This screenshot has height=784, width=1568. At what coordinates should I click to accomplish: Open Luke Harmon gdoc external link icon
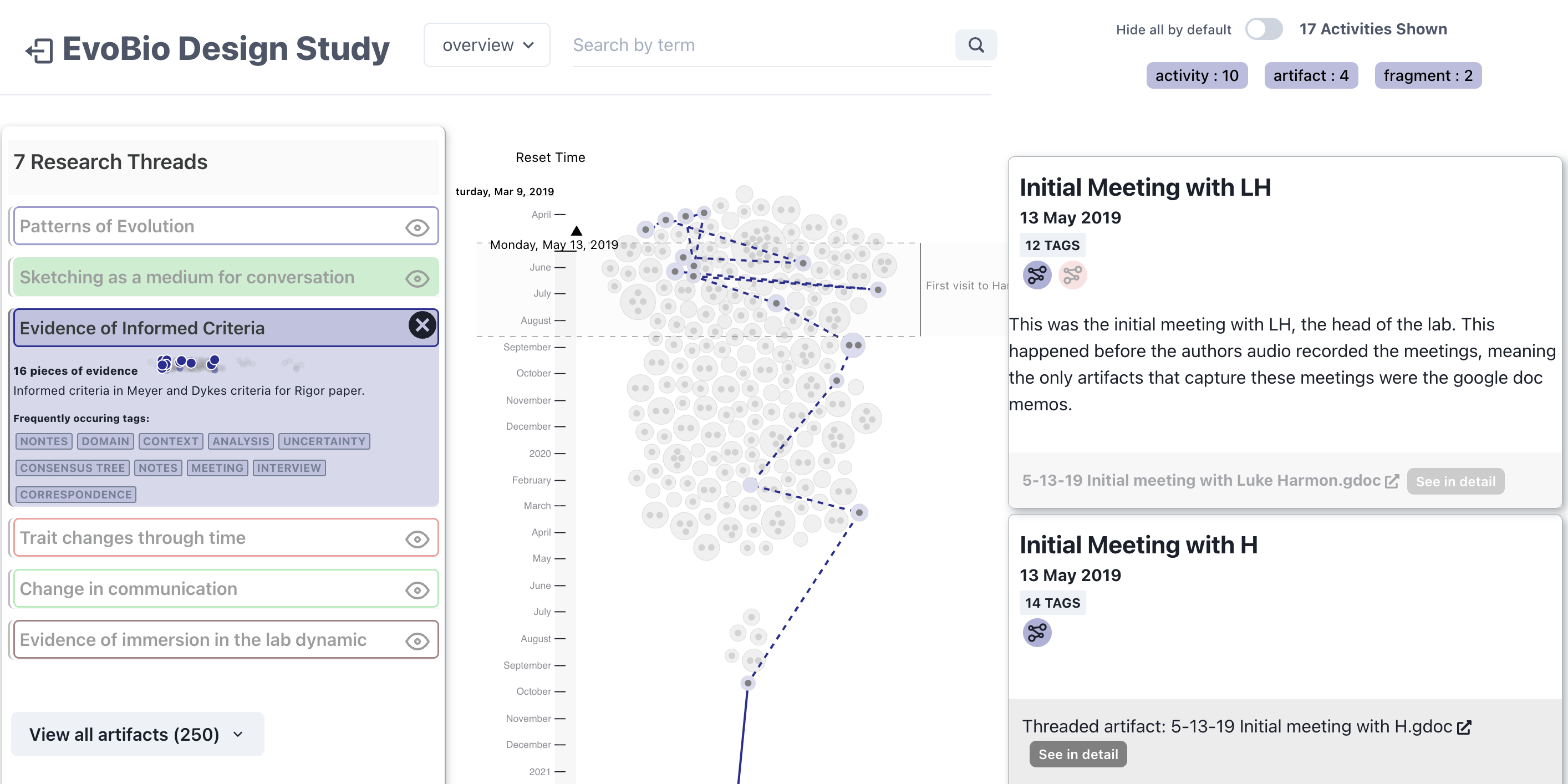1392,481
